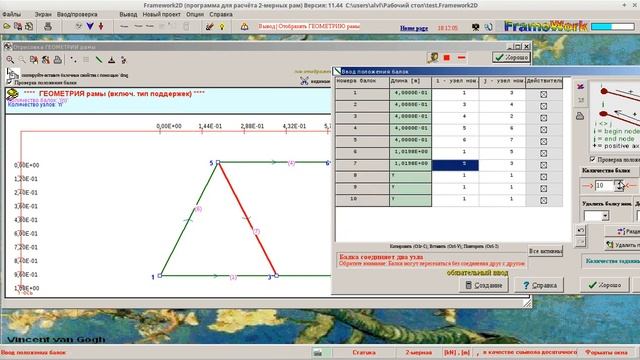Click the red minus icon

[461, 58]
